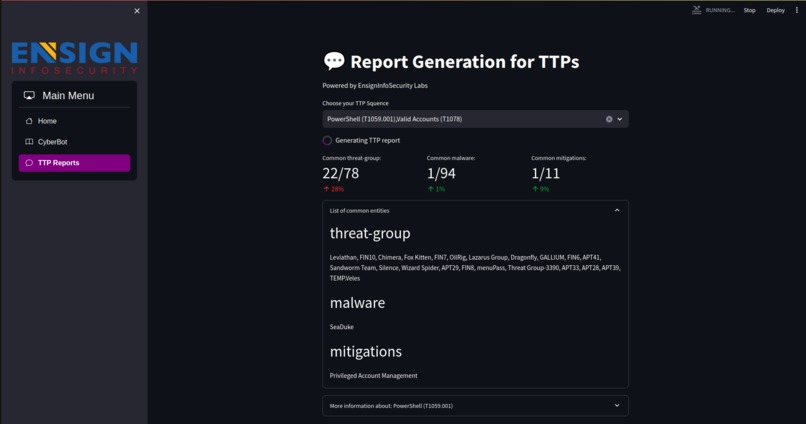Click the 9% common mitigations delta

click(541, 189)
